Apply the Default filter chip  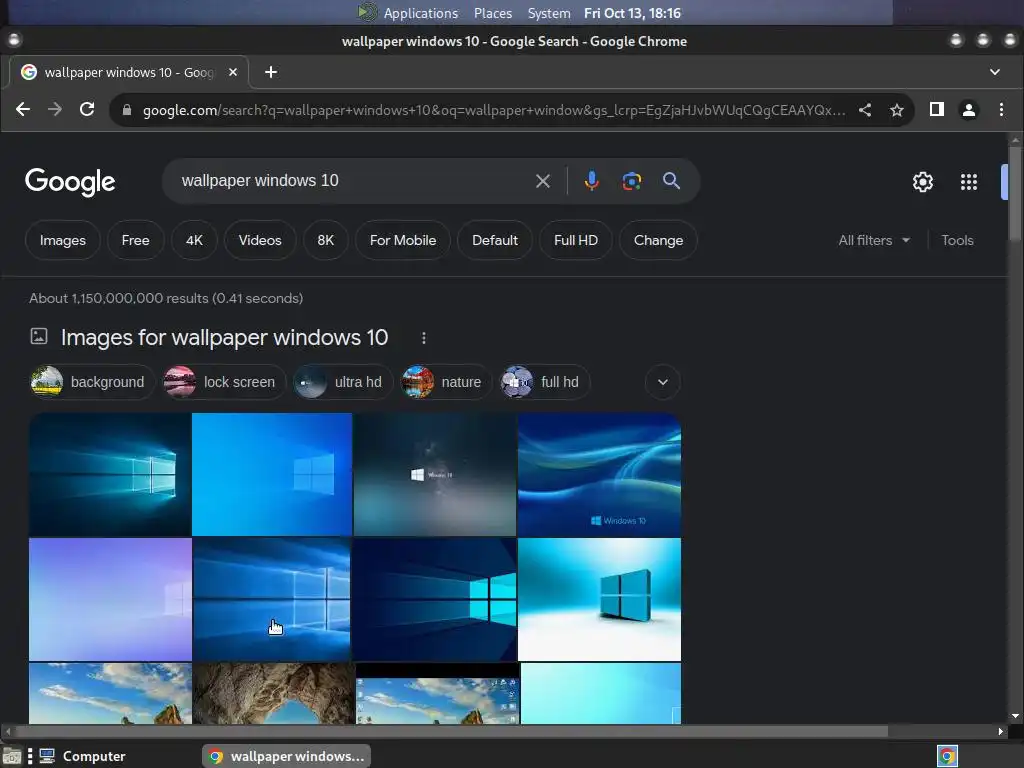point(495,240)
